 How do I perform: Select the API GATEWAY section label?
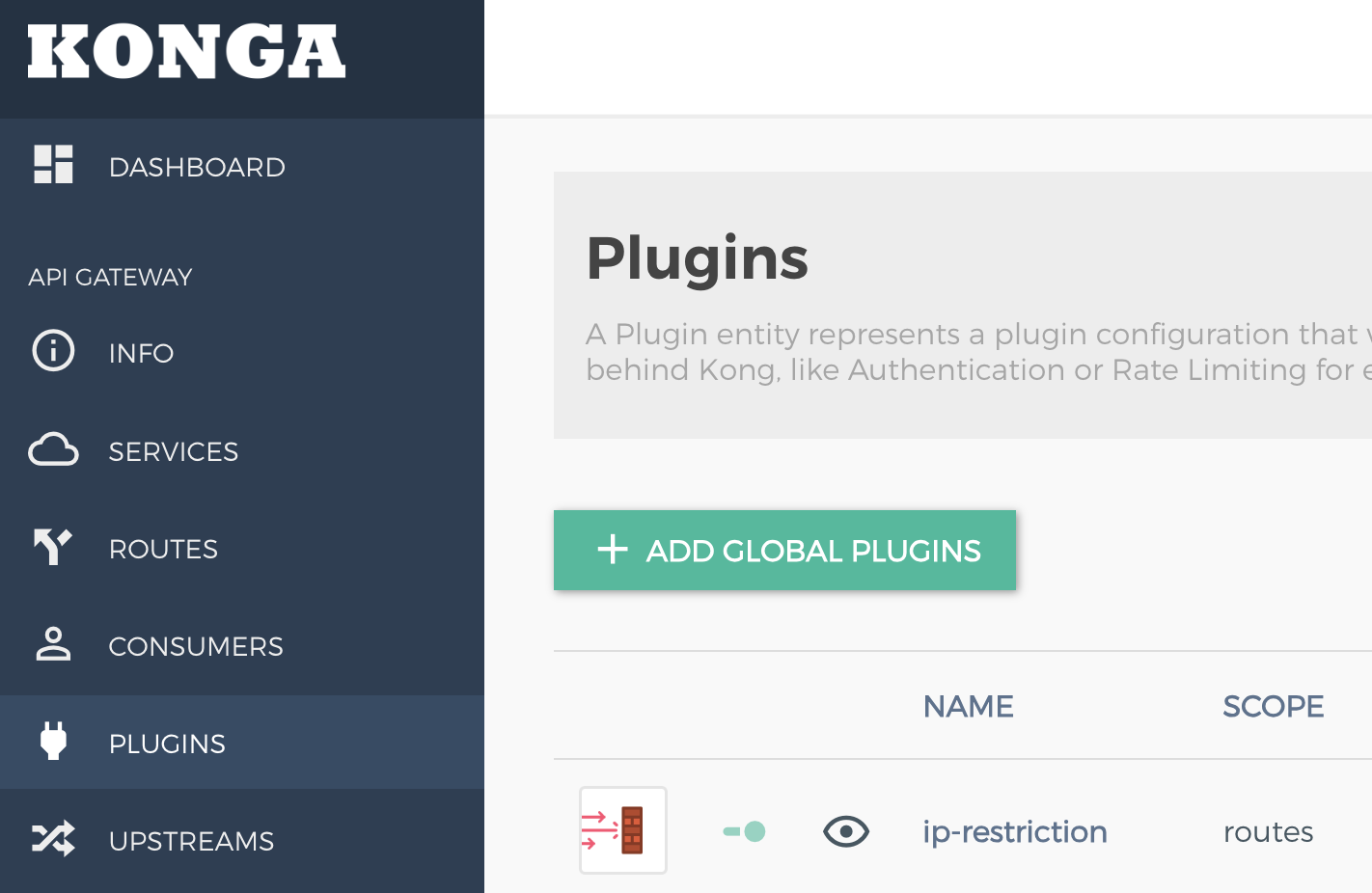(110, 277)
